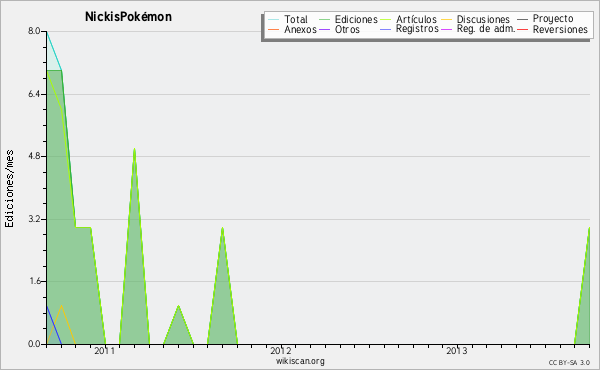Viewport: 600px width, 370px height.
Task: Click the purple Otros line swatch
Action: click(324, 30)
